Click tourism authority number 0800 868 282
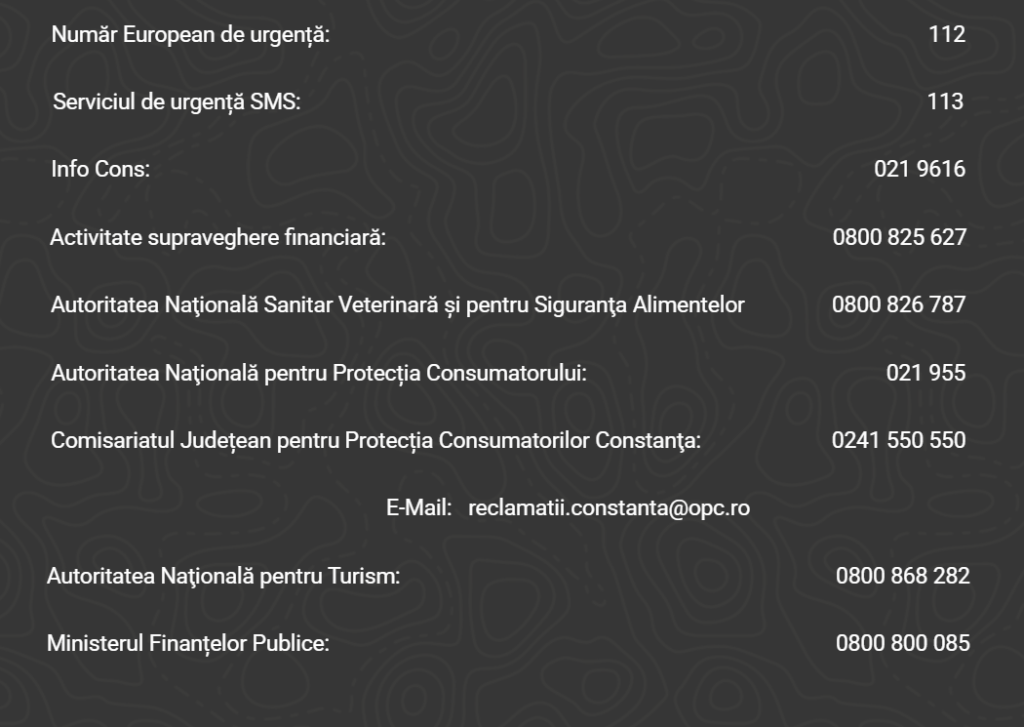1024x727 pixels. point(902,576)
